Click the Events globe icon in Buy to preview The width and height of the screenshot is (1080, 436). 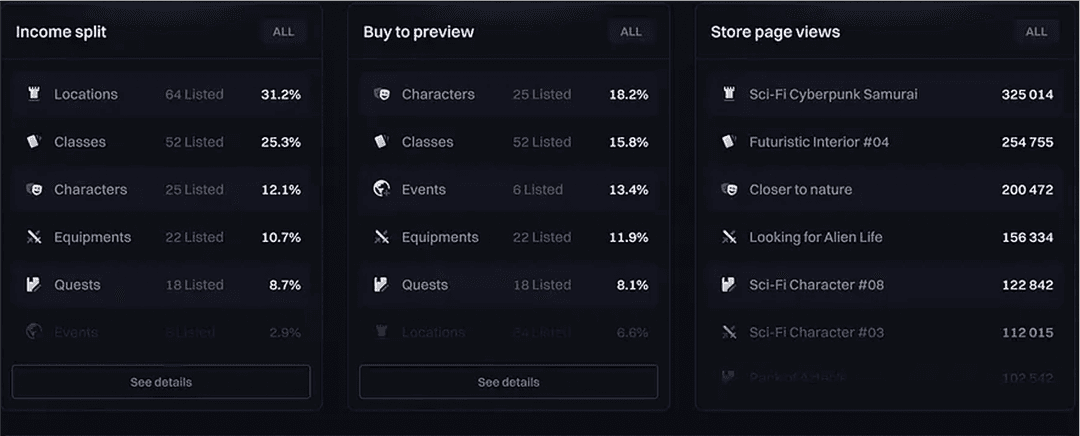click(382, 189)
